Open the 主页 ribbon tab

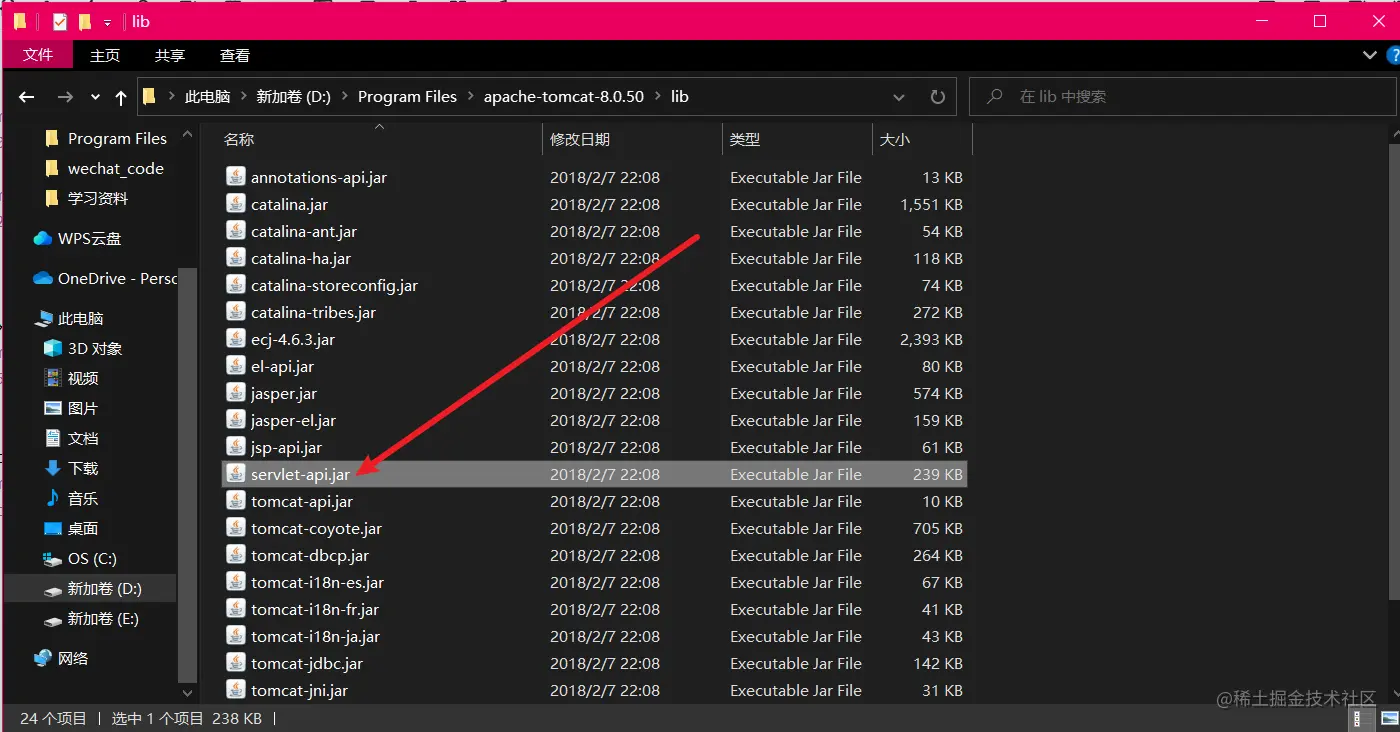(x=105, y=56)
